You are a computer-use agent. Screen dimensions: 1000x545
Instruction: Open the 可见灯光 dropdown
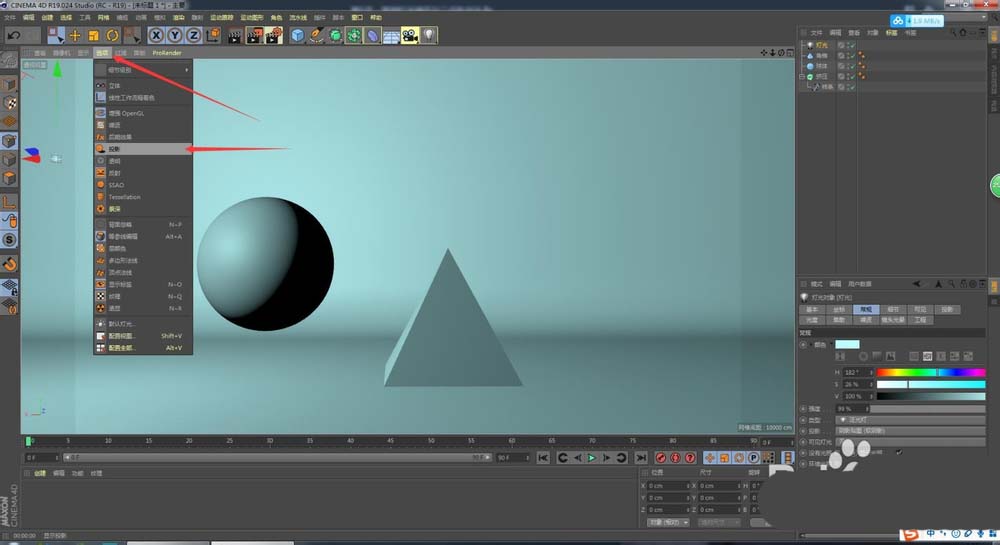click(x=911, y=442)
